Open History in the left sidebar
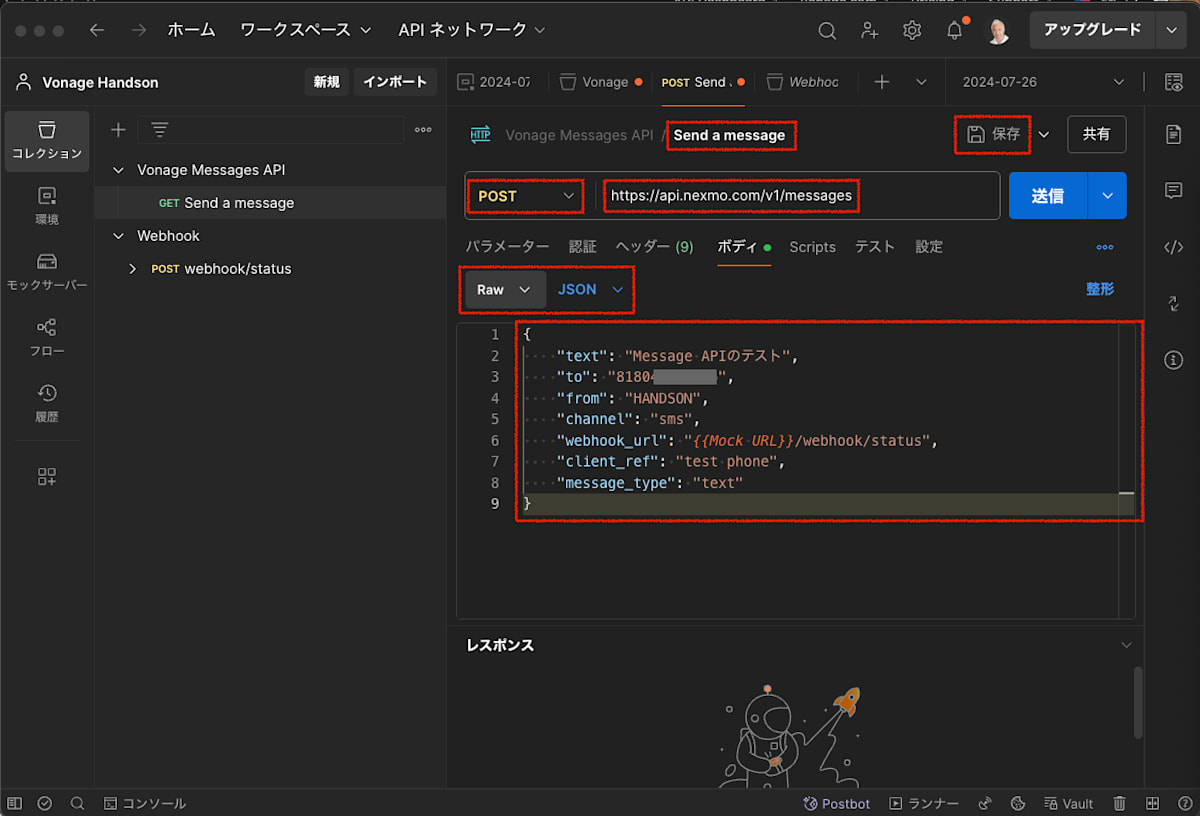This screenshot has width=1200, height=816. (x=47, y=402)
